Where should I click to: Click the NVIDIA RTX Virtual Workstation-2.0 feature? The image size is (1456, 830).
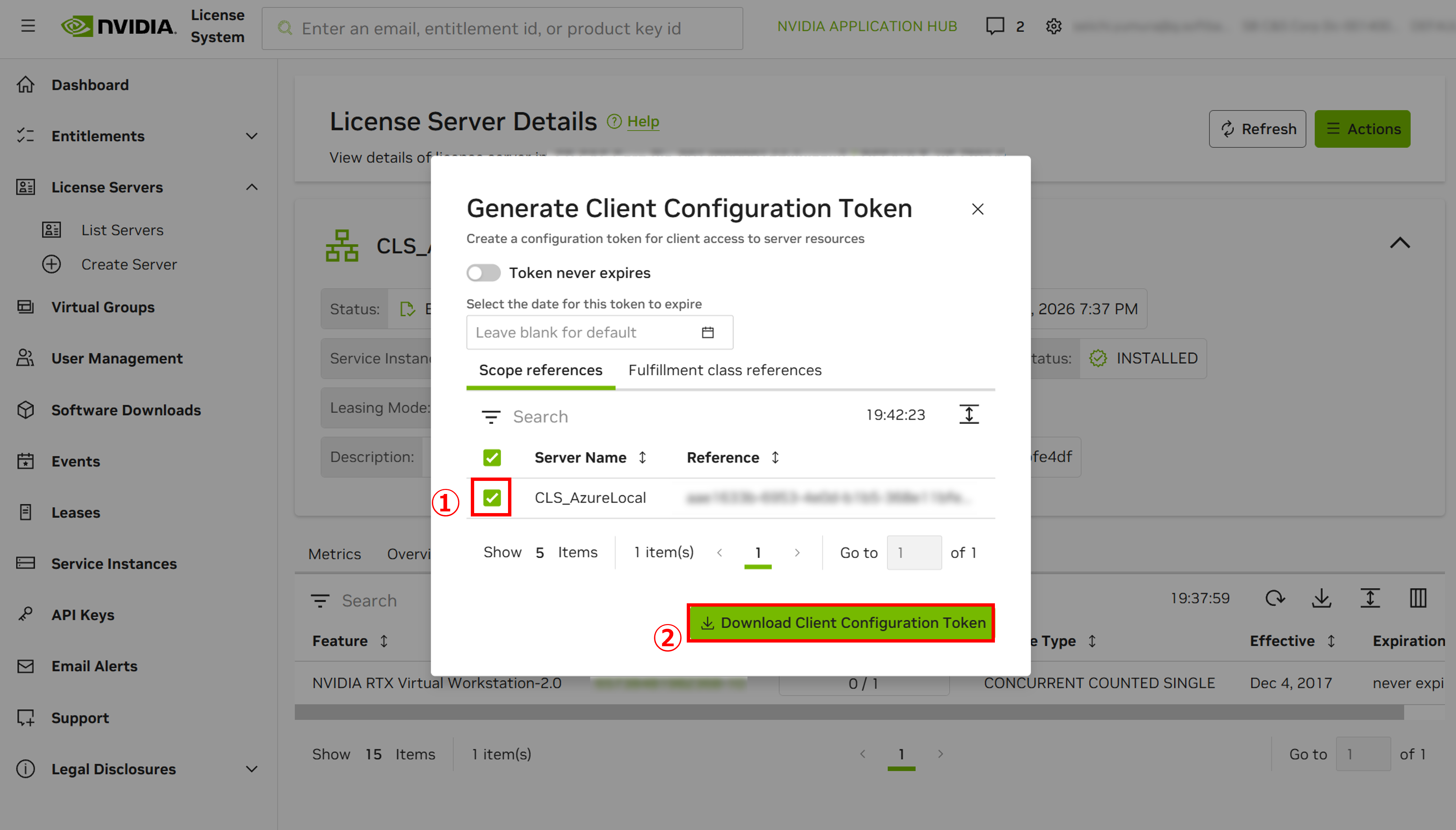coord(437,683)
